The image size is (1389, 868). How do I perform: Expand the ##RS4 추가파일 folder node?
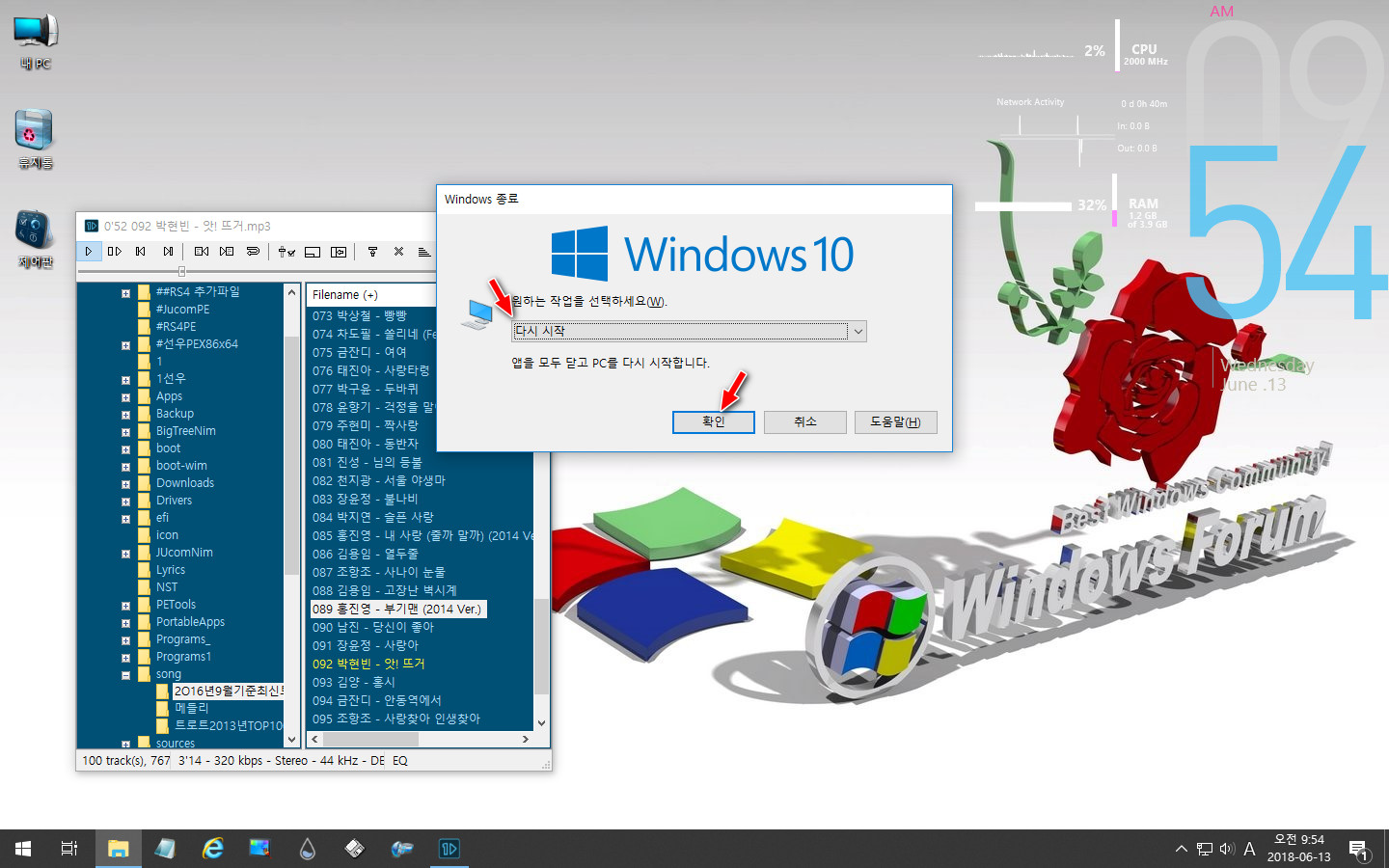click(x=125, y=292)
